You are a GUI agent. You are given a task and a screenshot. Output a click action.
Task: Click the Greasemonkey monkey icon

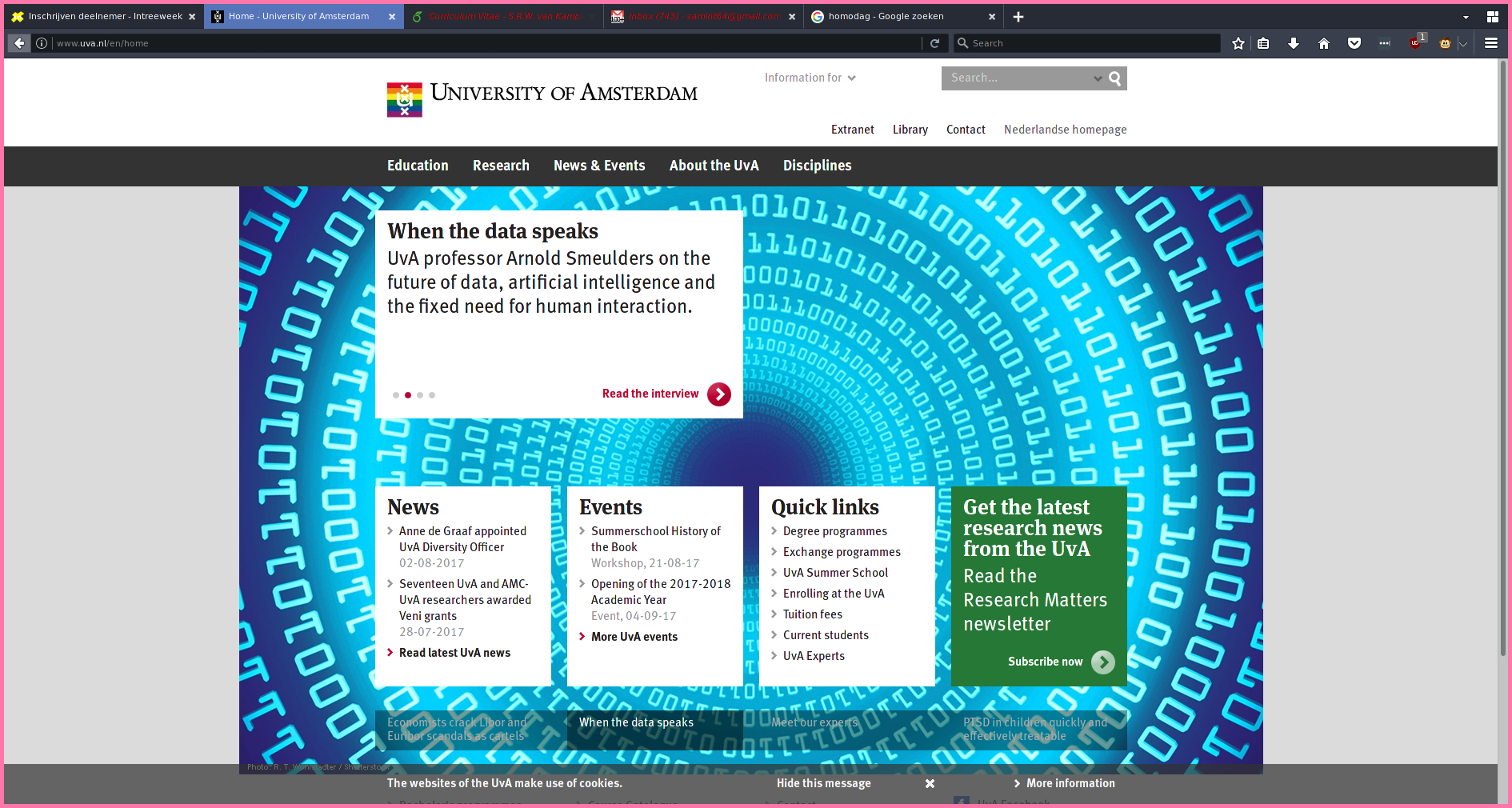1445,43
